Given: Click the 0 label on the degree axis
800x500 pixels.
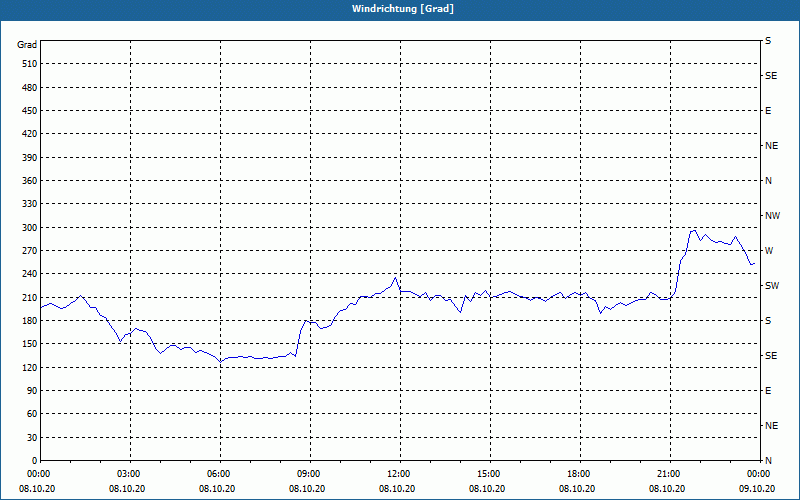Looking at the screenshot, I should (35, 461).
